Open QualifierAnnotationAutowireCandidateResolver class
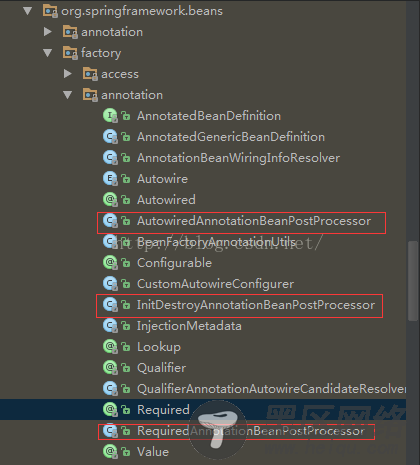Image resolution: width=420 pixels, height=465 pixels. point(271,389)
